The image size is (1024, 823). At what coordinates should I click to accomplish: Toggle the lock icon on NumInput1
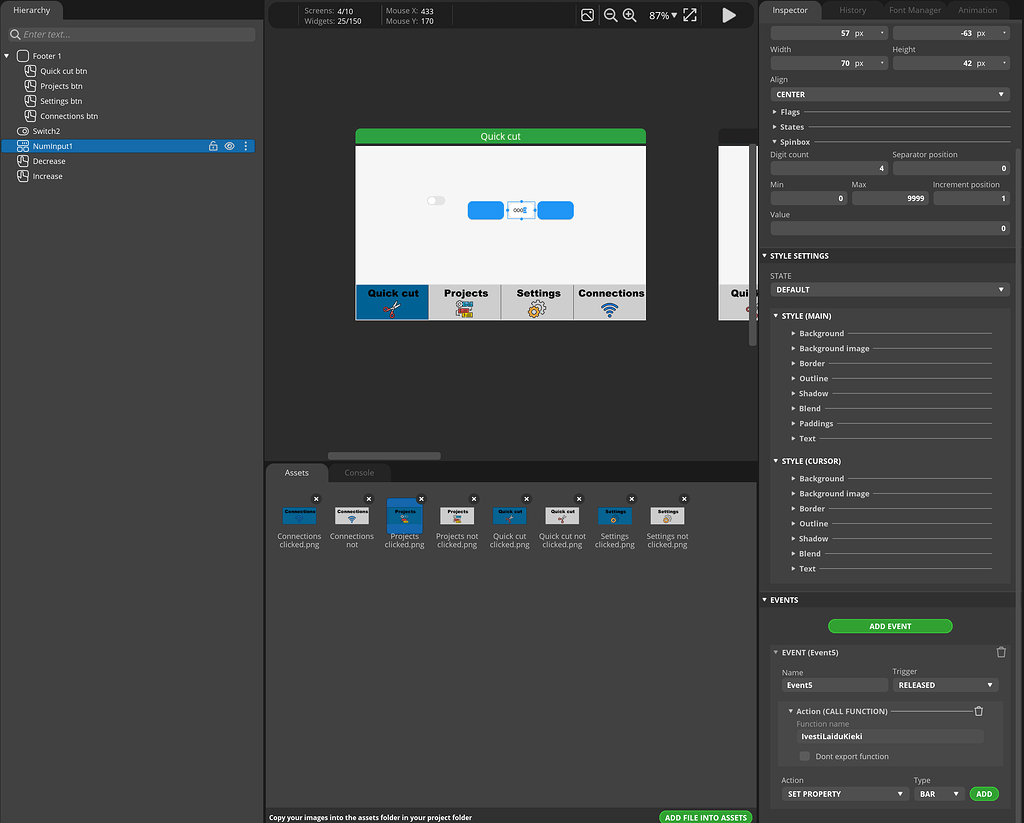213,146
